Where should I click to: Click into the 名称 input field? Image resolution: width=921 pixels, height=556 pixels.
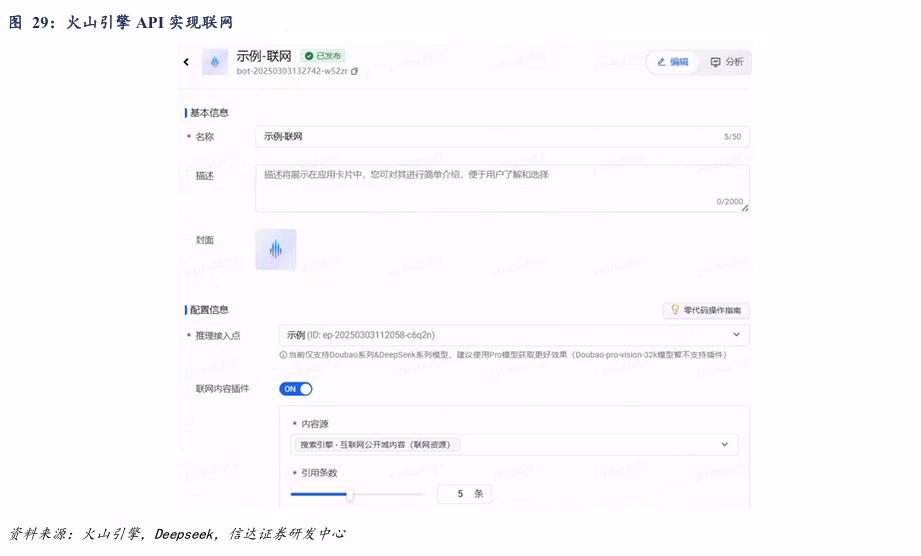490,137
